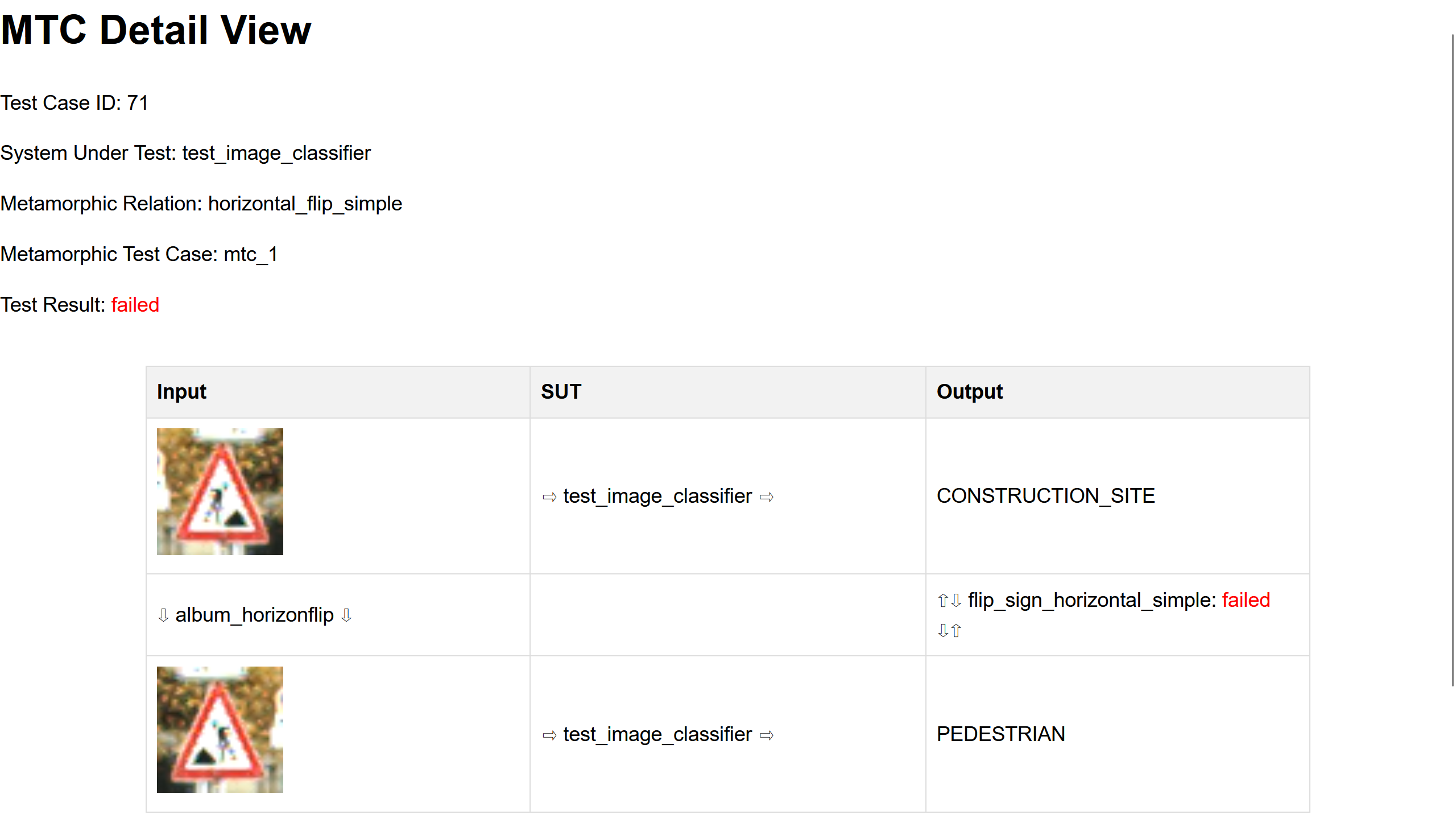Click the right arrow before second test_image_classifier

tap(549, 736)
